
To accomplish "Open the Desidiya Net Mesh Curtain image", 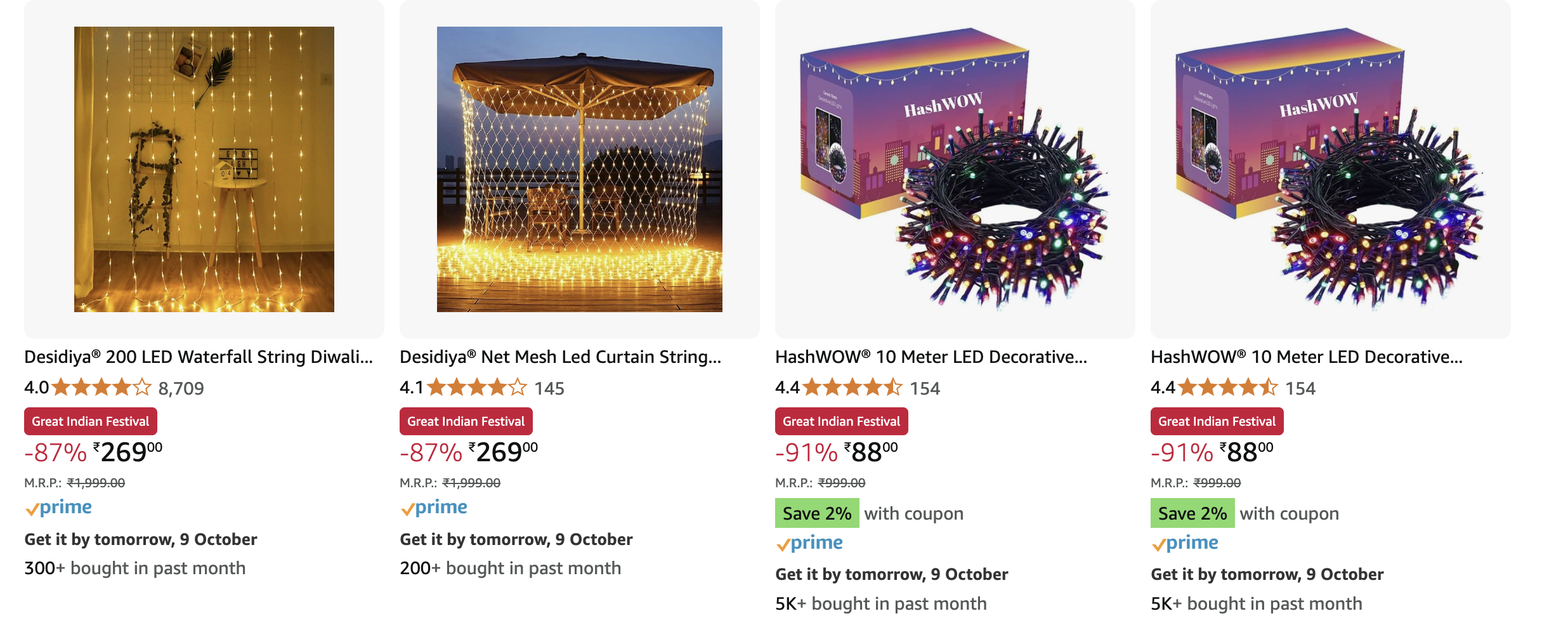I will 579,169.
